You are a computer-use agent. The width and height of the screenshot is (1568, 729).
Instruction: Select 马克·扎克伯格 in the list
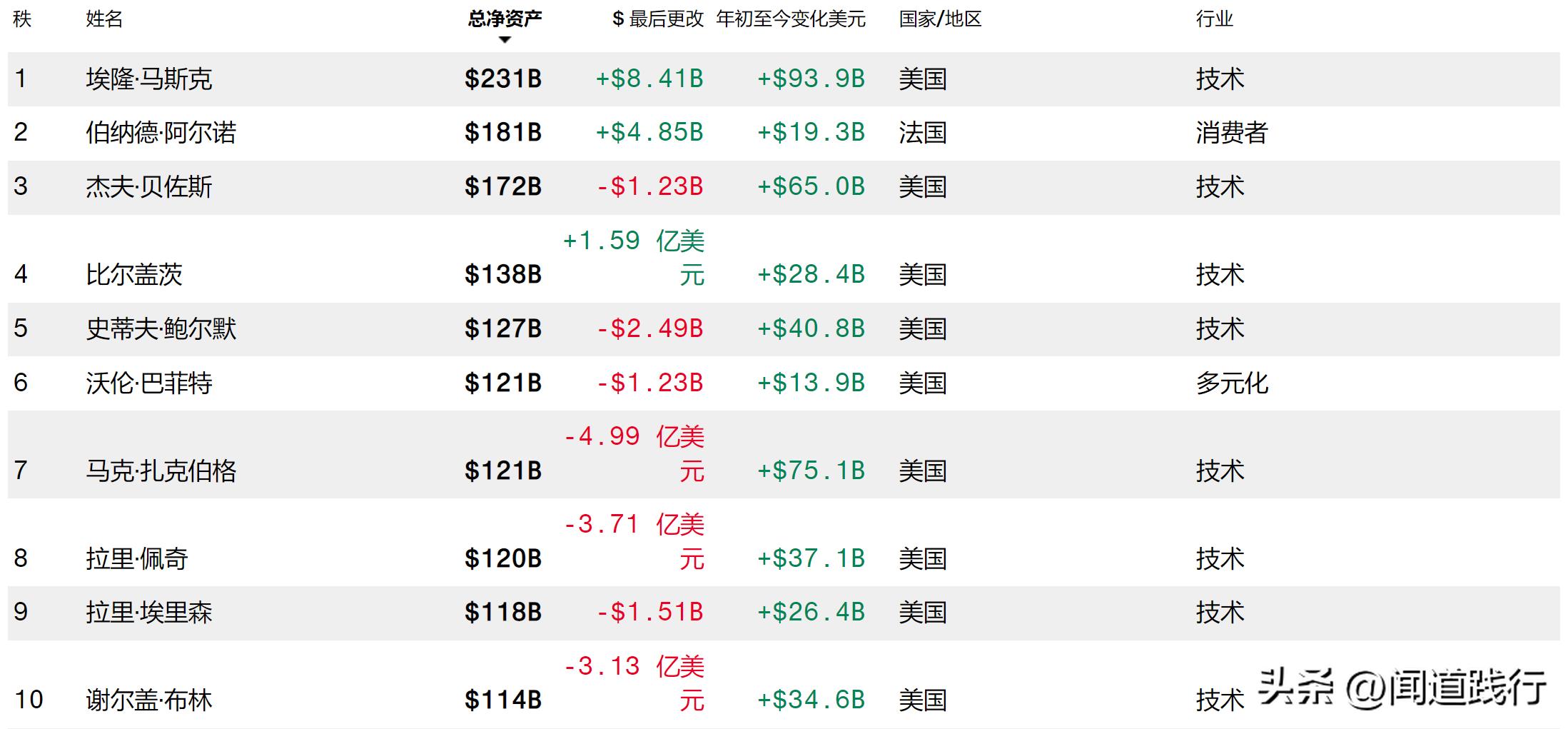coord(161,471)
